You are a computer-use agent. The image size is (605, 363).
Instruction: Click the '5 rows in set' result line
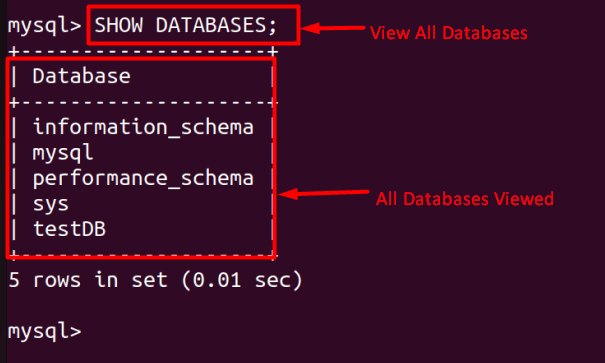155,280
